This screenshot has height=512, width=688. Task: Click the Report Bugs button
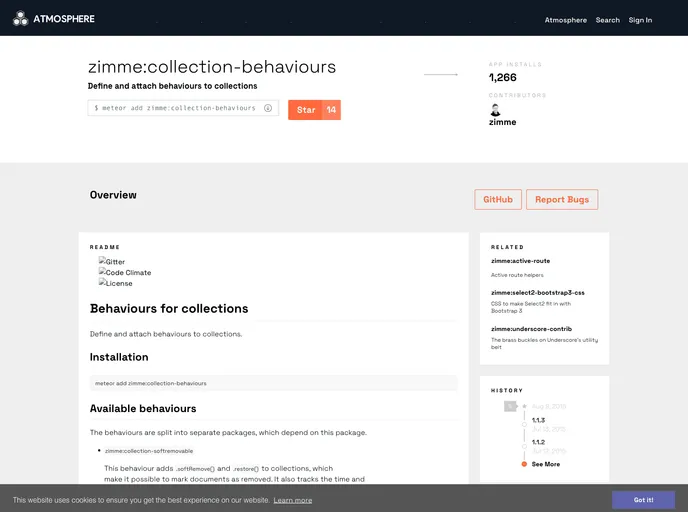click(562, 200)
